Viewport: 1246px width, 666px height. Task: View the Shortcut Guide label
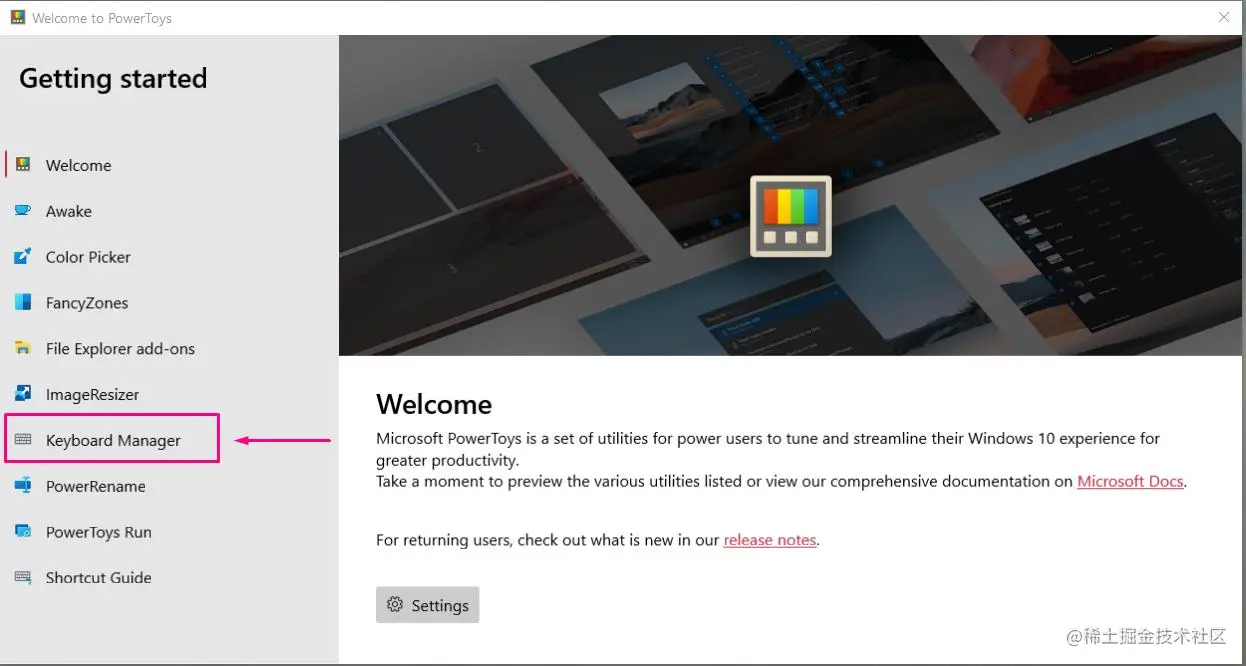[98, 578]
